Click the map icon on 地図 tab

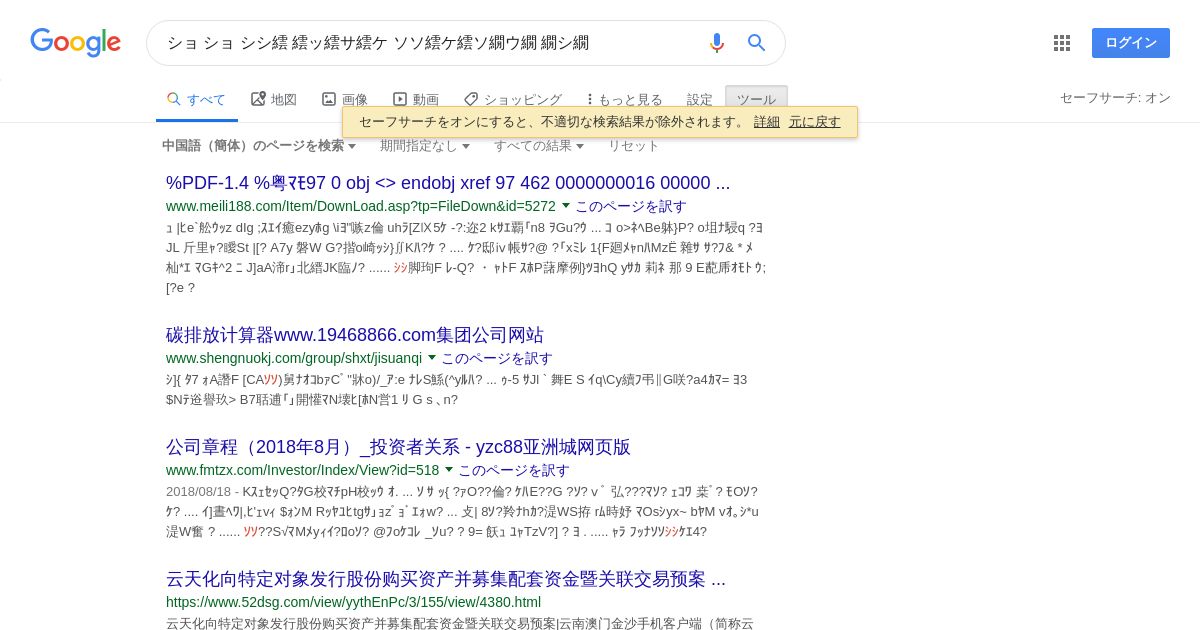[258, 98]
